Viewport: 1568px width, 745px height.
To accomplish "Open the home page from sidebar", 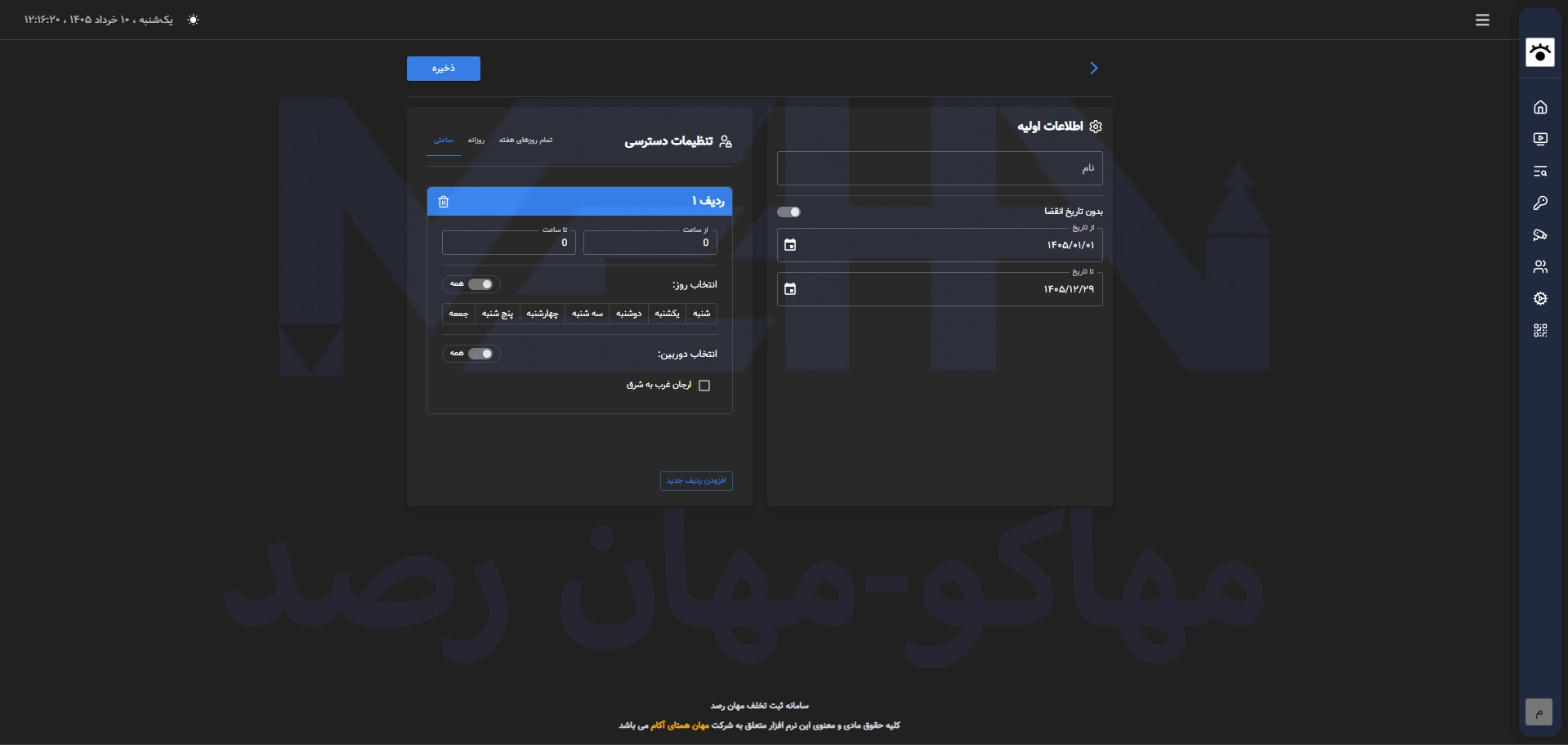I will pos(1540,107).
